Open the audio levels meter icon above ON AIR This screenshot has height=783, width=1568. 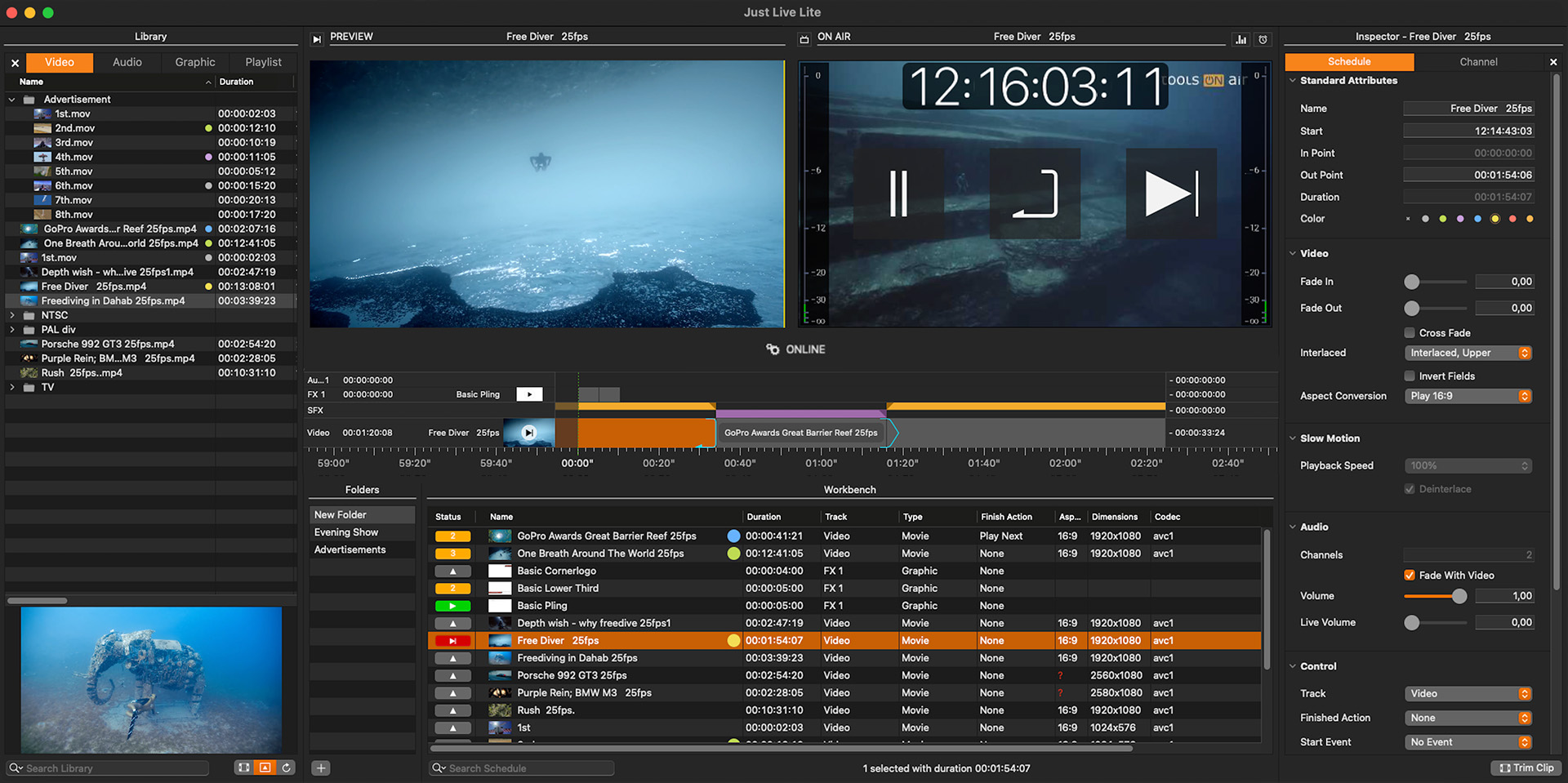point(1241,39)
